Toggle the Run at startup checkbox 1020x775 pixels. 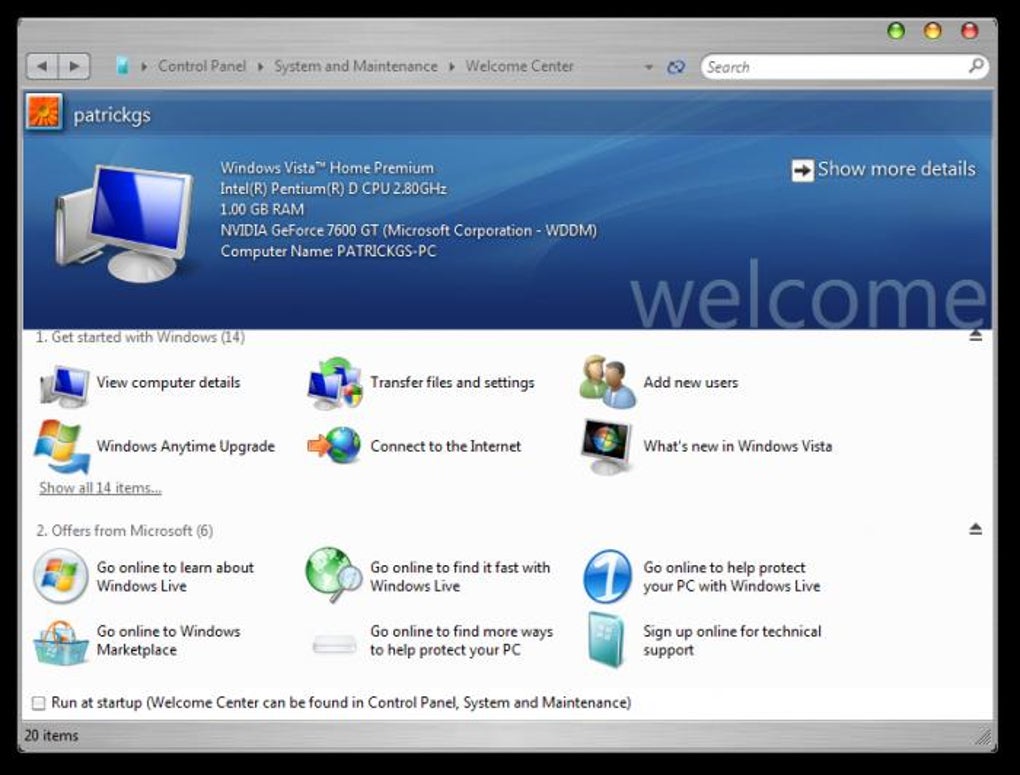[x=39, y=703]
